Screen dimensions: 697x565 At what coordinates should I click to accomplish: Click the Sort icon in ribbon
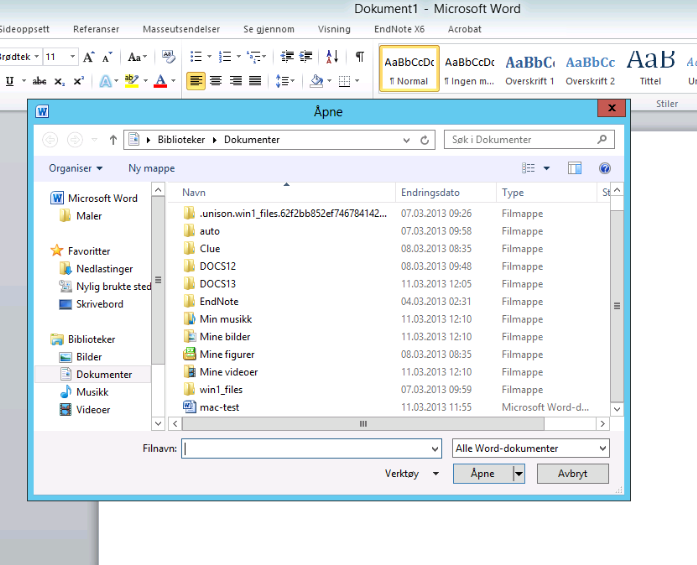tap(332, 56)
